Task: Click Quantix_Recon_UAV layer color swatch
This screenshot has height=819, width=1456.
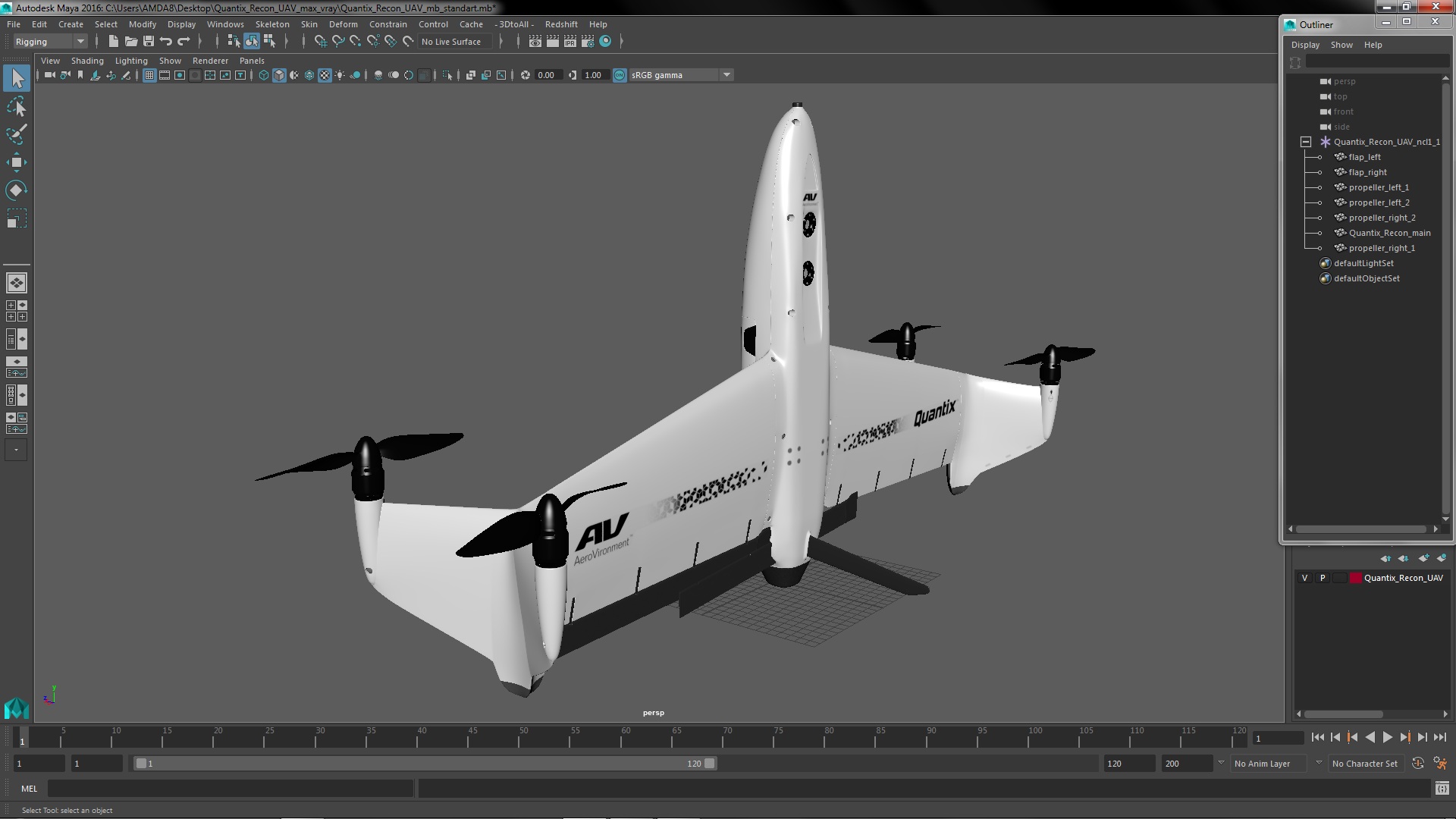Action: pyautogui.click(x=1355, y=578)
